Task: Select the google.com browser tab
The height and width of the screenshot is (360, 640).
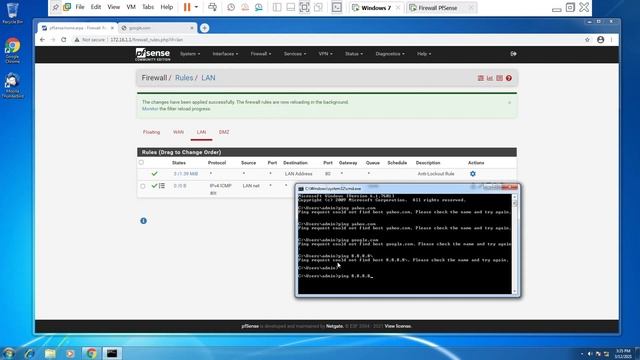Action: coord(157,28)
